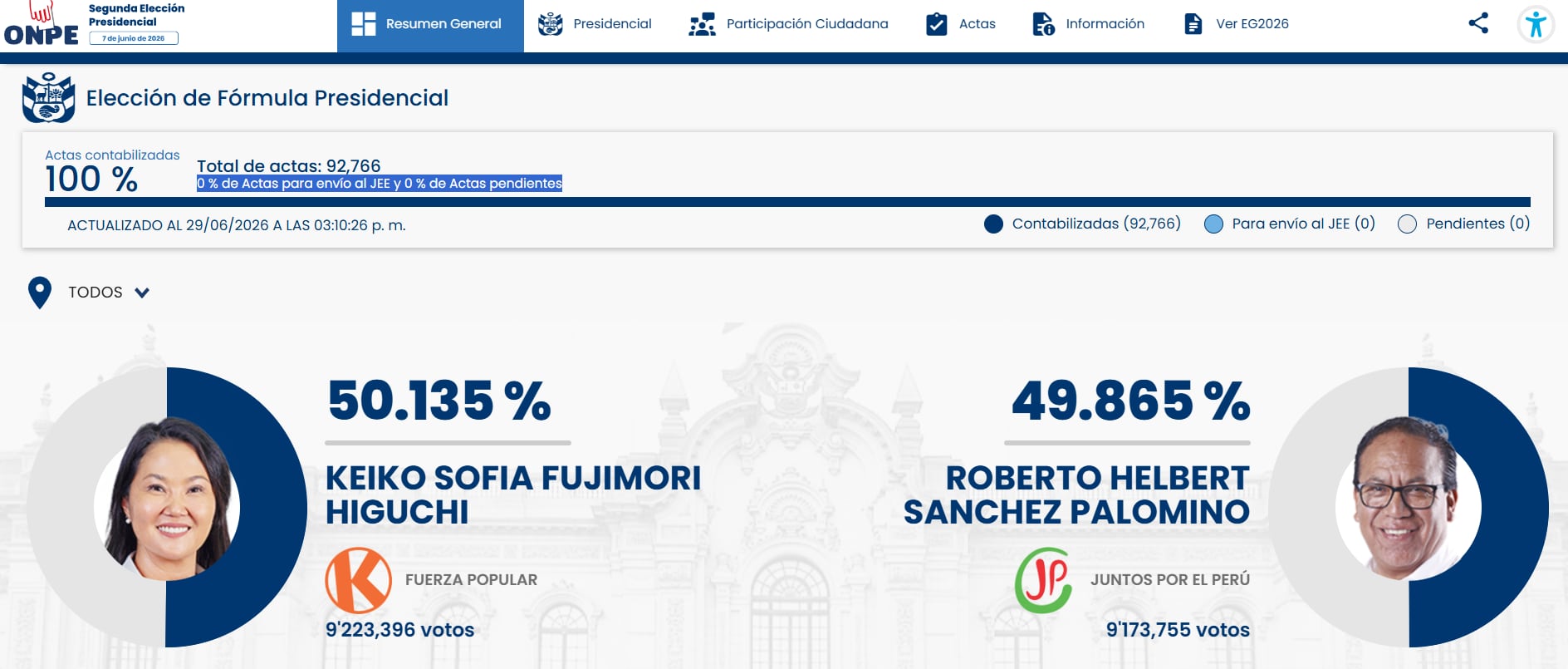Click the Fuerza Popular party logo

click(358, 580)
